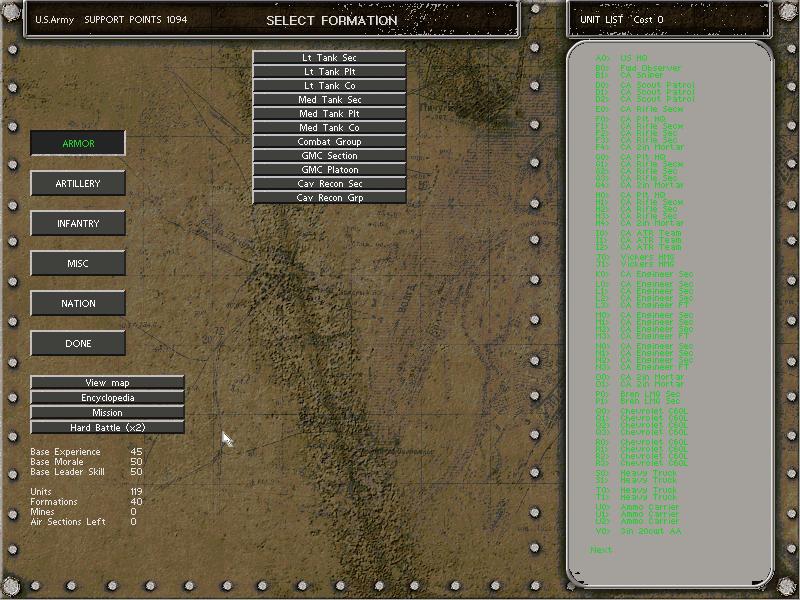
Task: Select unit U0 Ammo Carrier
Action: [x=637, y=507]
